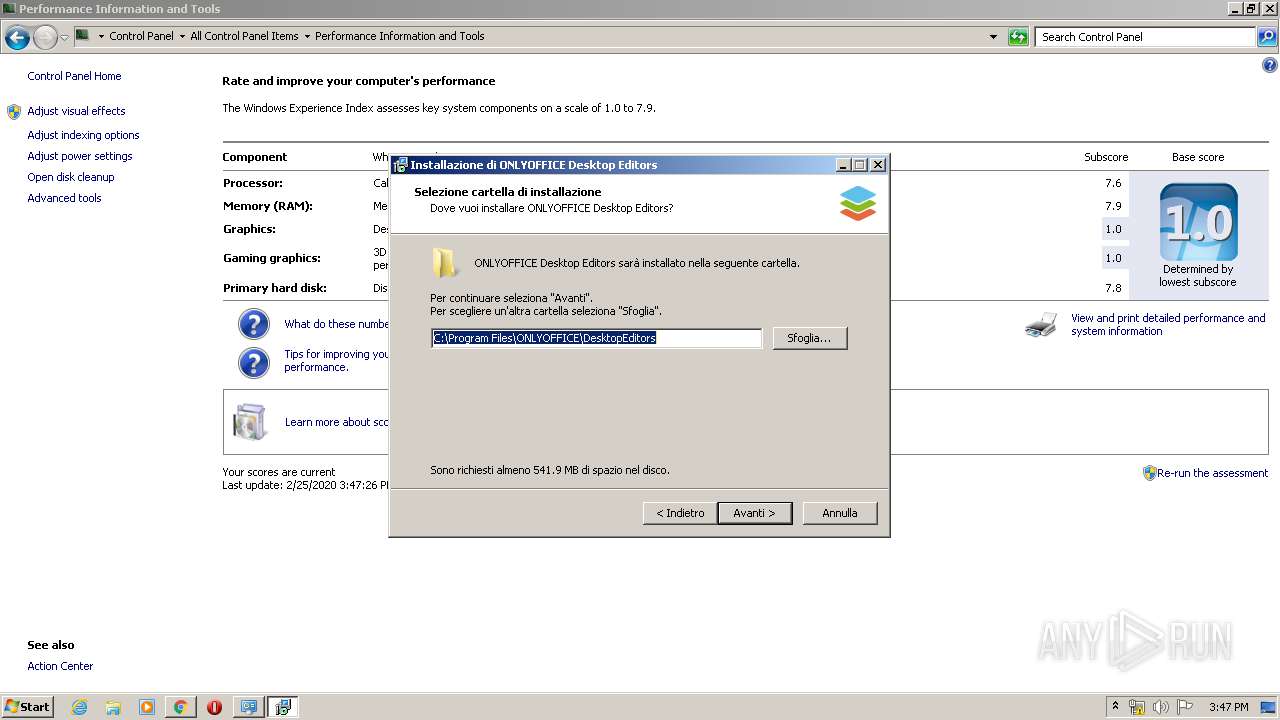Click the 3:47 PM taskbar clock
Screen dimensions: 1280x720
(x=1228, y=707)
